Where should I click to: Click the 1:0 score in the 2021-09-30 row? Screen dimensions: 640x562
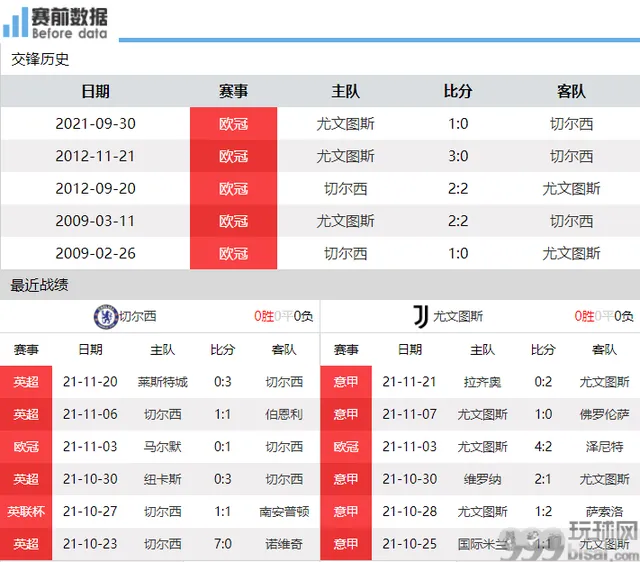coord(458,124)
